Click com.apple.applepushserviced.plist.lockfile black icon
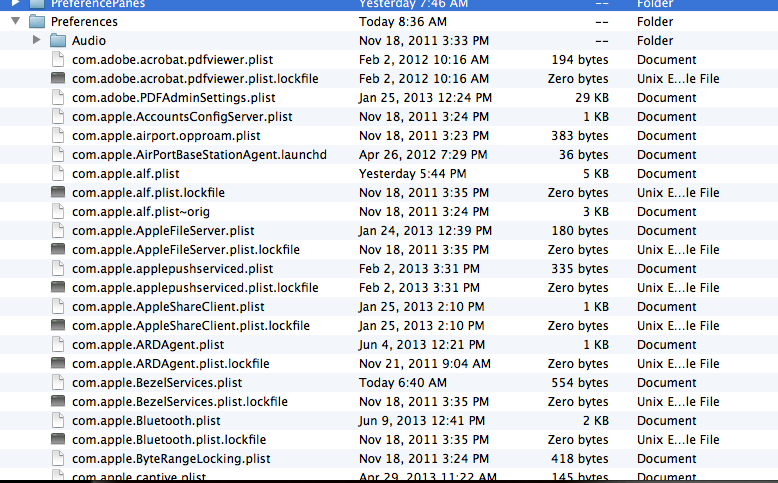The width and height of the screenshot is (778, 483). (58, 287)
